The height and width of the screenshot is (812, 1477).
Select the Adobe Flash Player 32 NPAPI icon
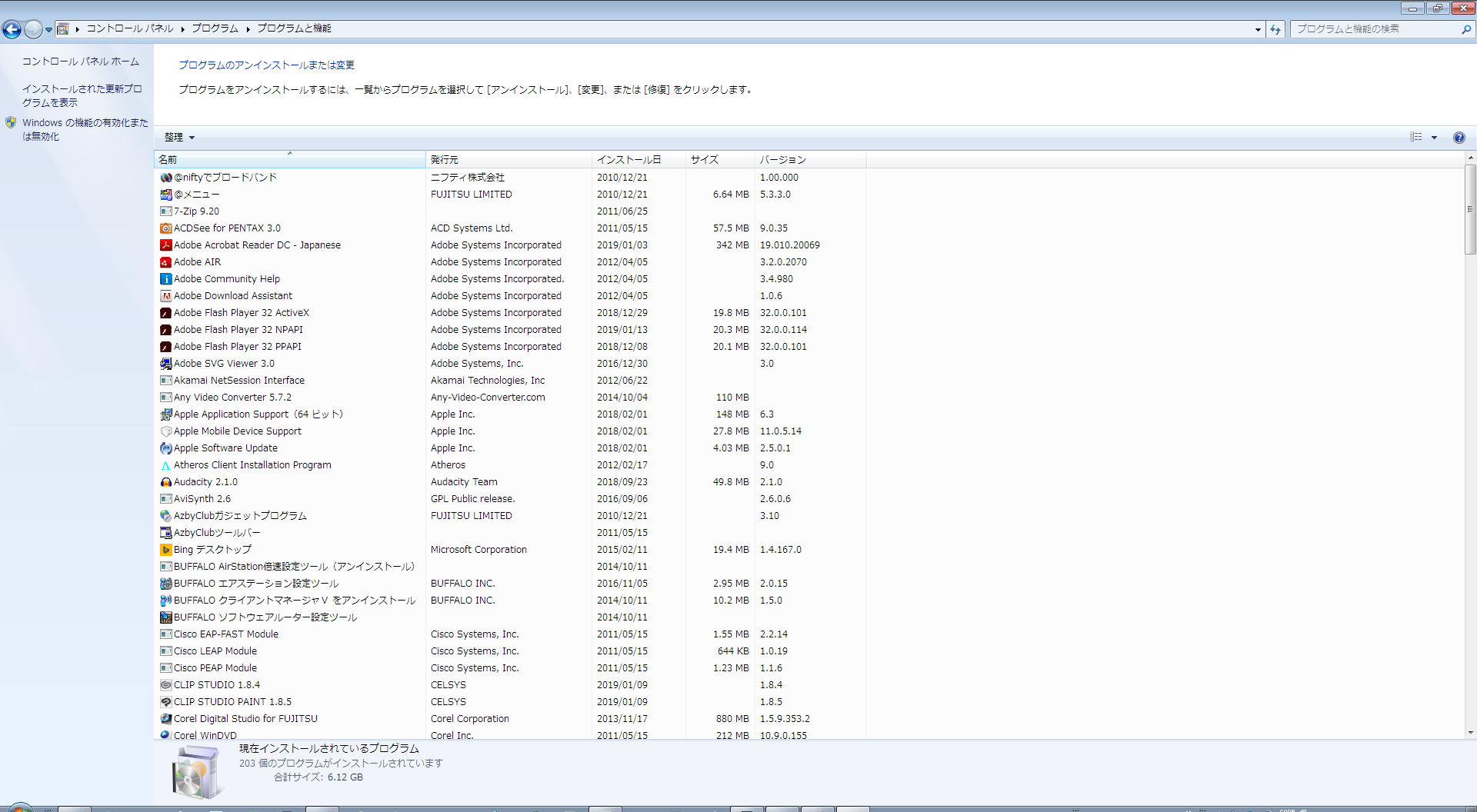[165, 330]
